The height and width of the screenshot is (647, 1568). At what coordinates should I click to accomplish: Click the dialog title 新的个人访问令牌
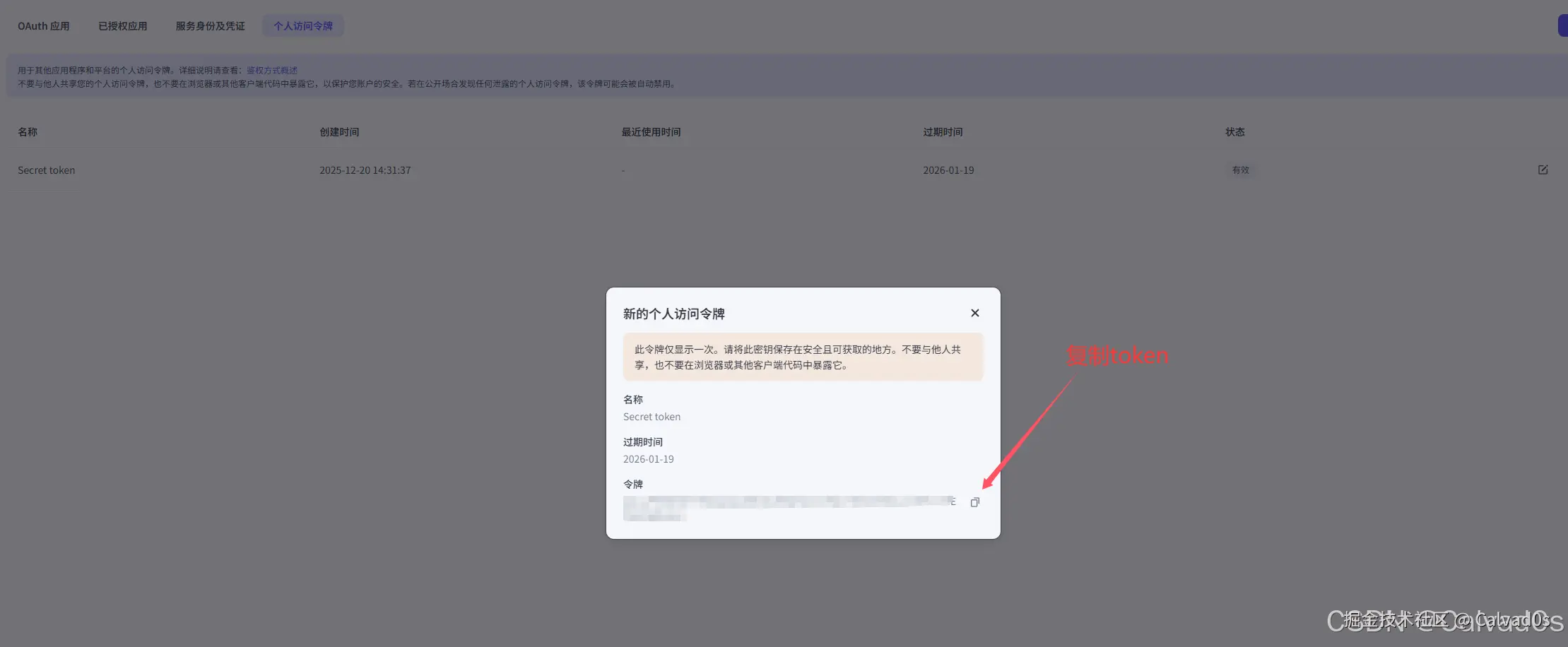click(674, 314)
